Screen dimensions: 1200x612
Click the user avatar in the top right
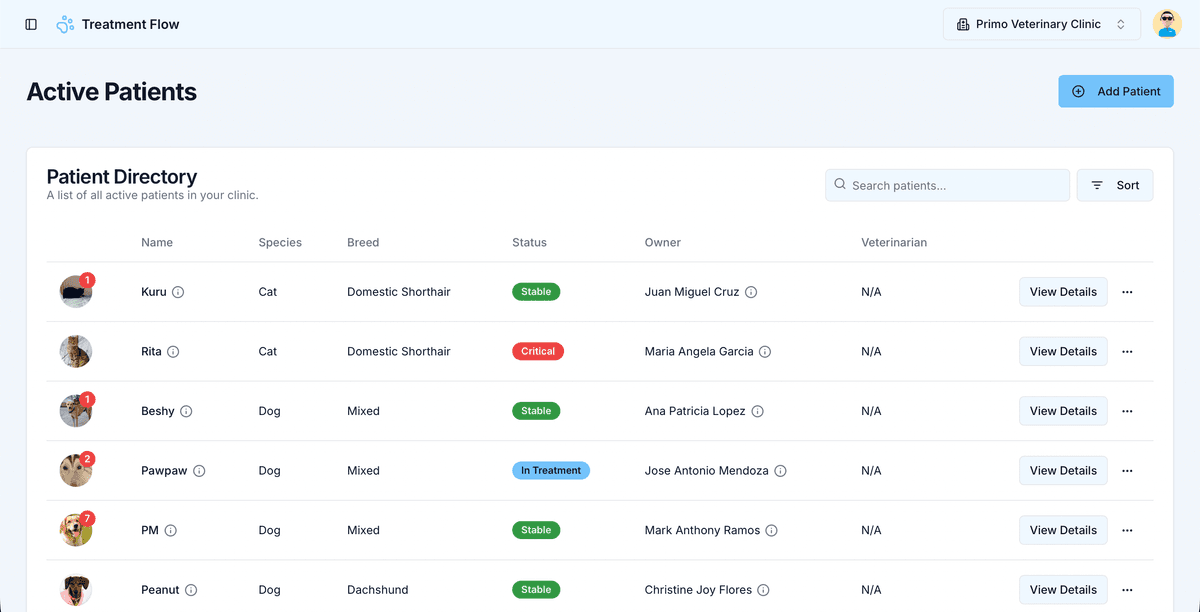1167,23
